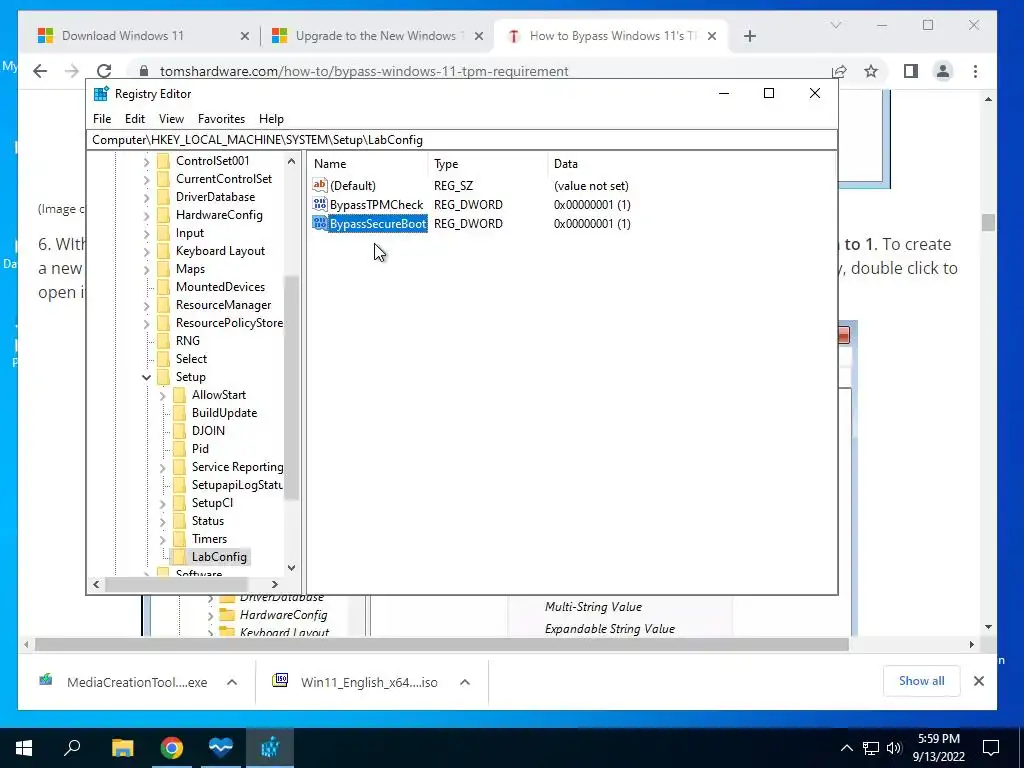Viewport: 1024px width, 768px height.
Task: Bookmark this page with the star icon
Action: pos(871,71)
